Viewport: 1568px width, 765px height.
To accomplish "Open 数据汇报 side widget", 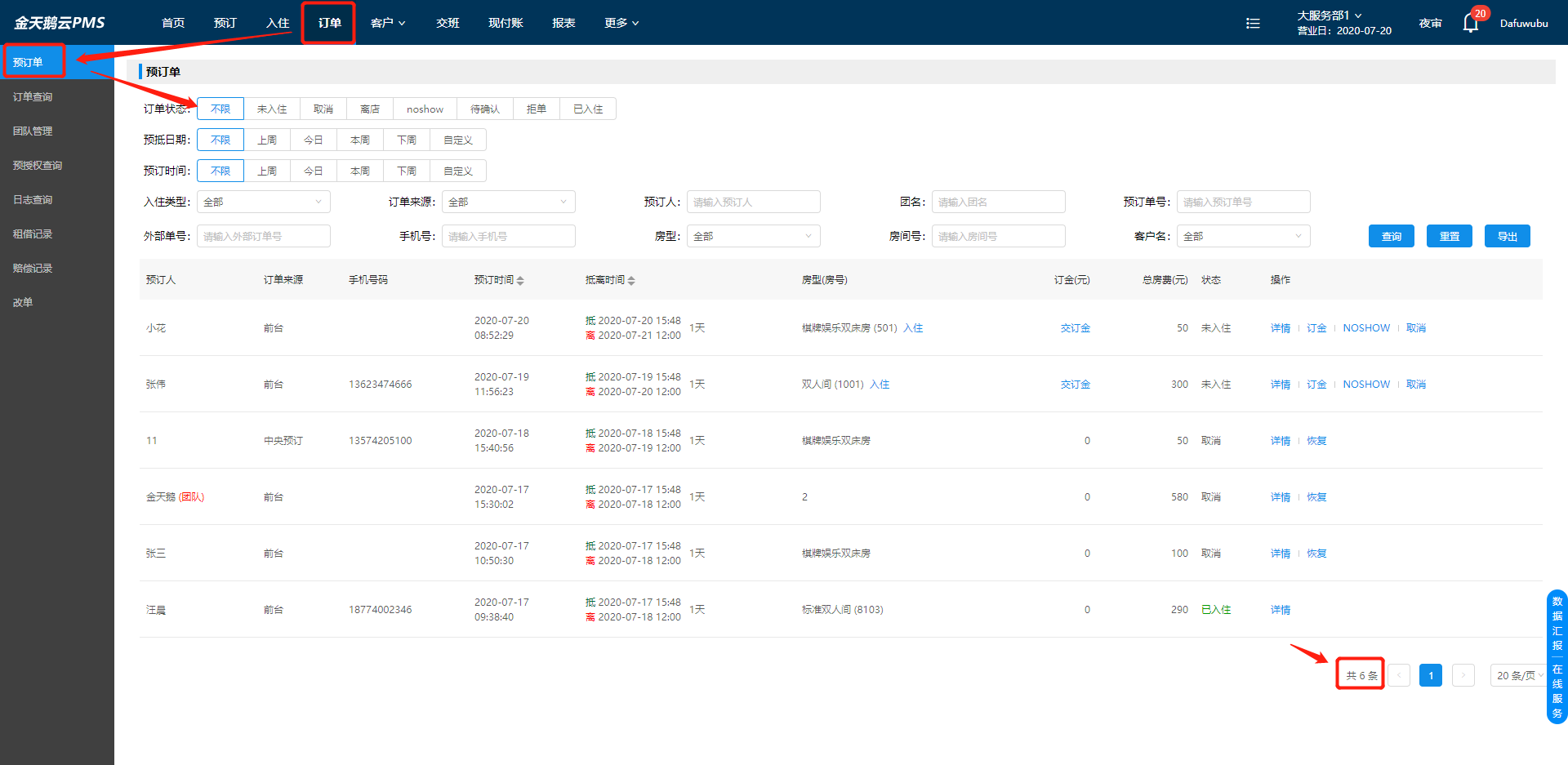I will point(1557,623).
